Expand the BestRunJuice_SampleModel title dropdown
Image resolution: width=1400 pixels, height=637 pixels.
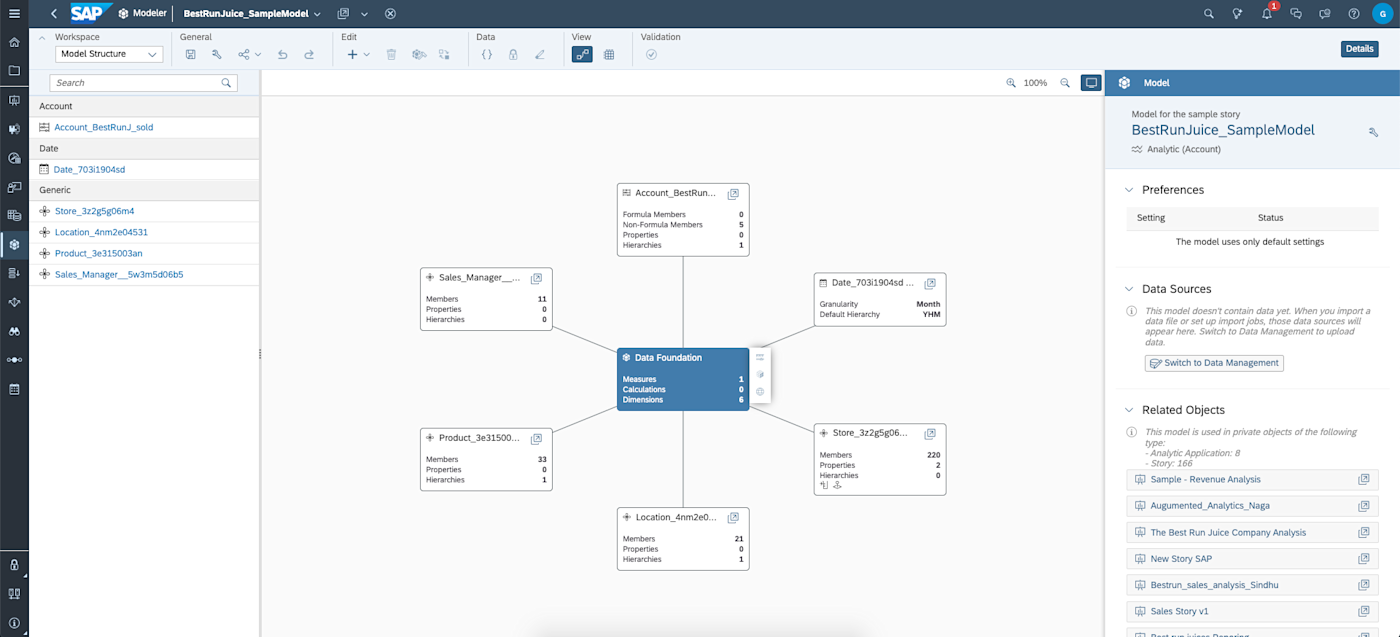317,14
